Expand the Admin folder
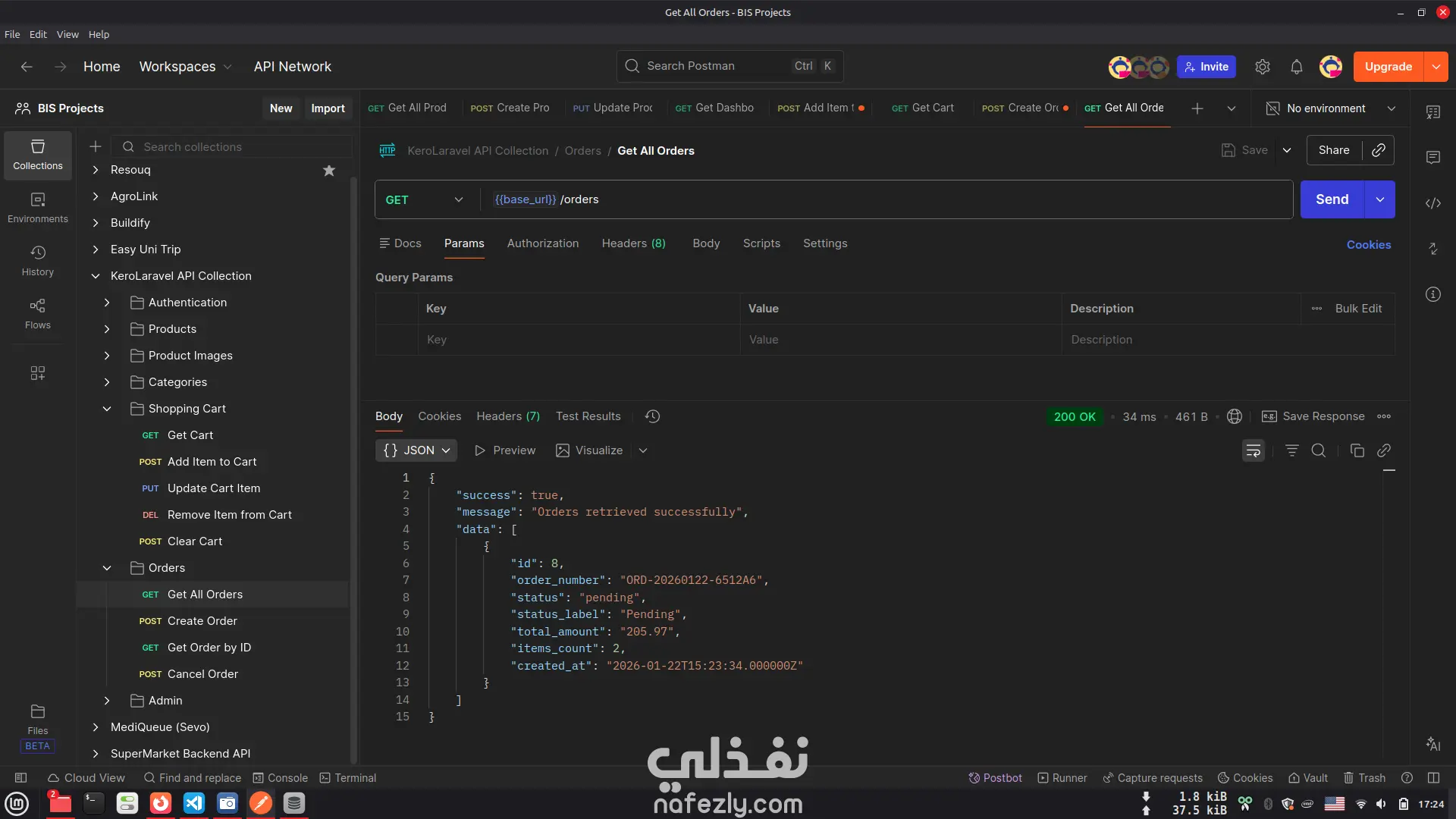The height and width of the screenshot is (819, 1456). [x=107, y=701]
